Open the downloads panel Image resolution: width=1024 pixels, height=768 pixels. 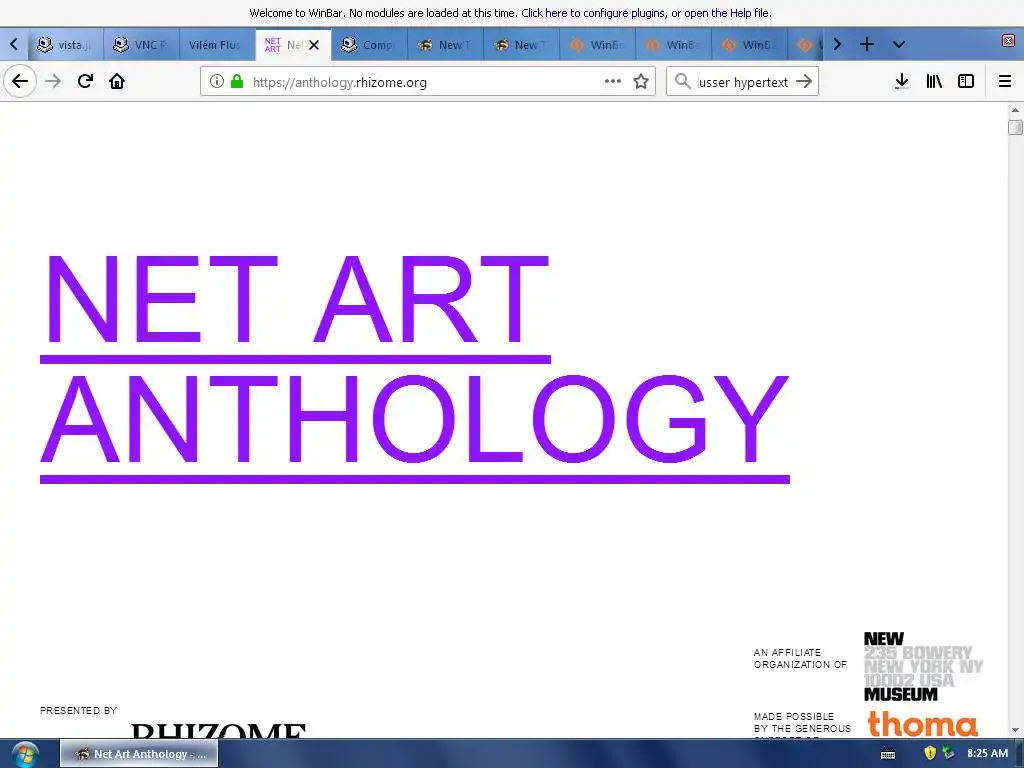[x=901, y=81]
